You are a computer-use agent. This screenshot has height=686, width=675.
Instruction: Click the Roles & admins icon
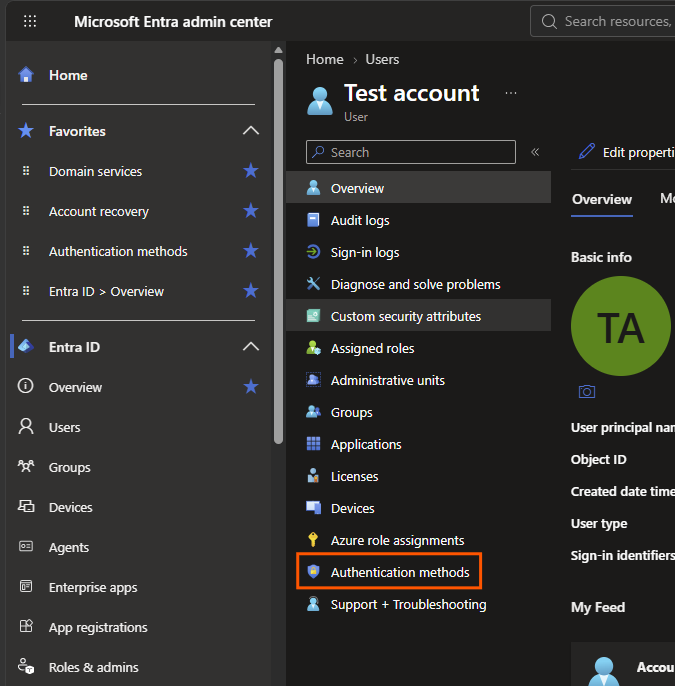tap(26, 666)
